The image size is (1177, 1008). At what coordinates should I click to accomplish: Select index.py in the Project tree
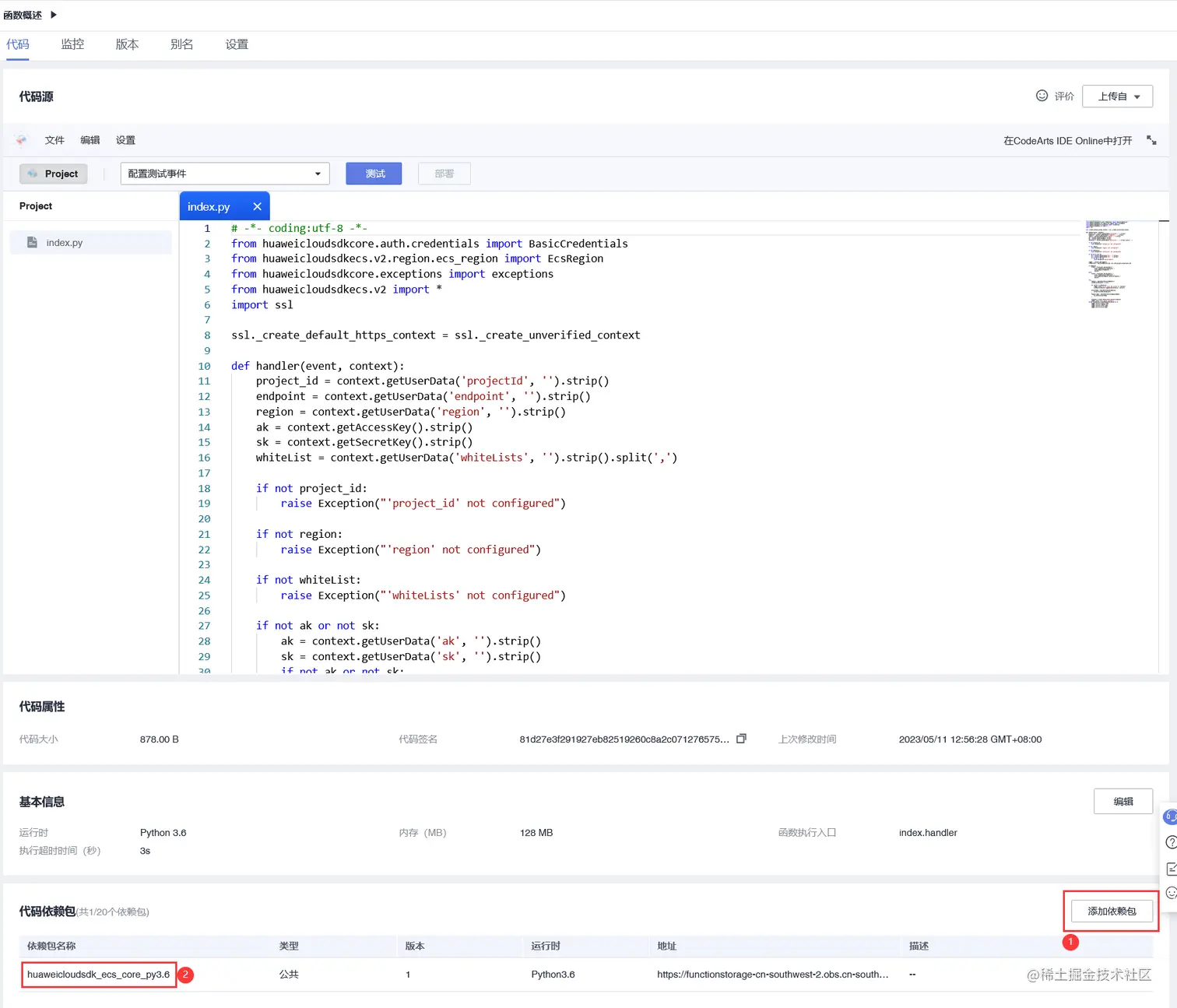tap(91, 242)
